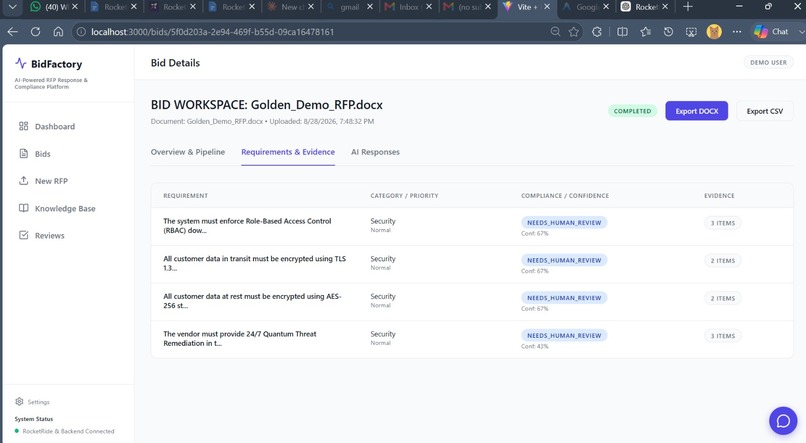Image resolution: width=806 pixels, height=443 pixels.
Task: Click the REQUIREMENT column header
Action: tap(186, 196)
